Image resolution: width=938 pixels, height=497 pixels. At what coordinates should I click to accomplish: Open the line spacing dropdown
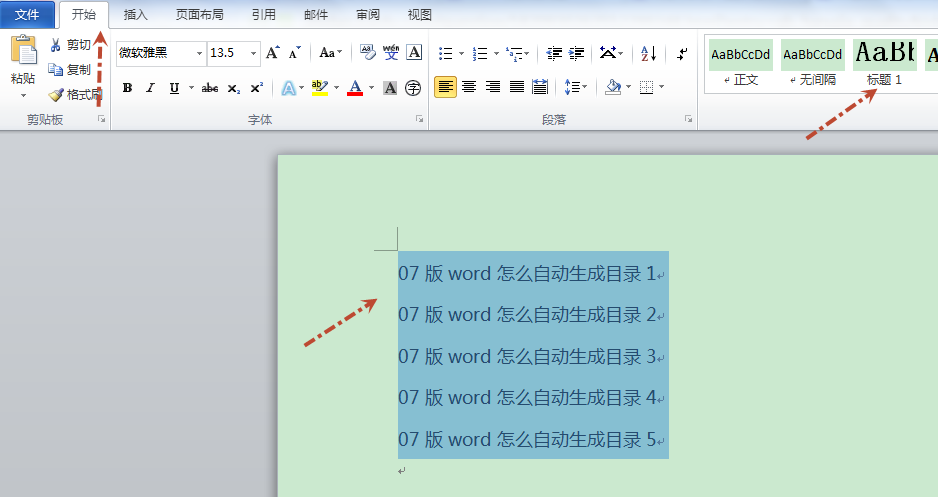575,87
